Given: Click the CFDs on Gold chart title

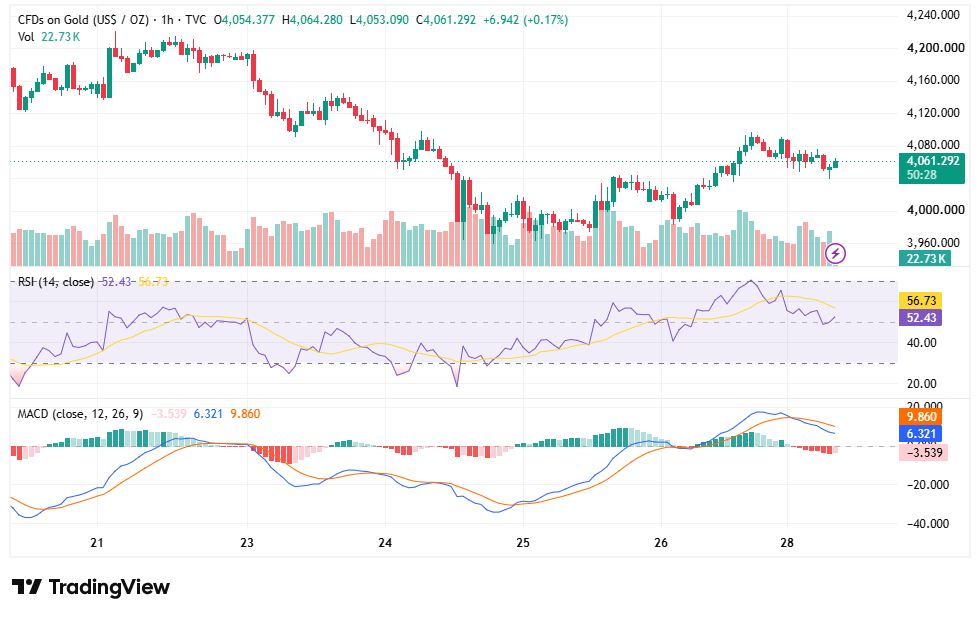Looking at the screenshot, I should (83, 20).
